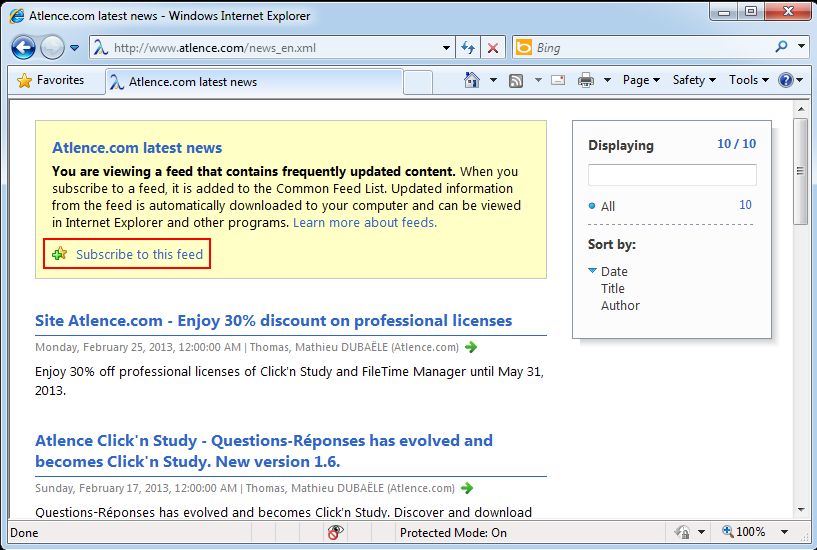Click the search magnifier icon

781,47
